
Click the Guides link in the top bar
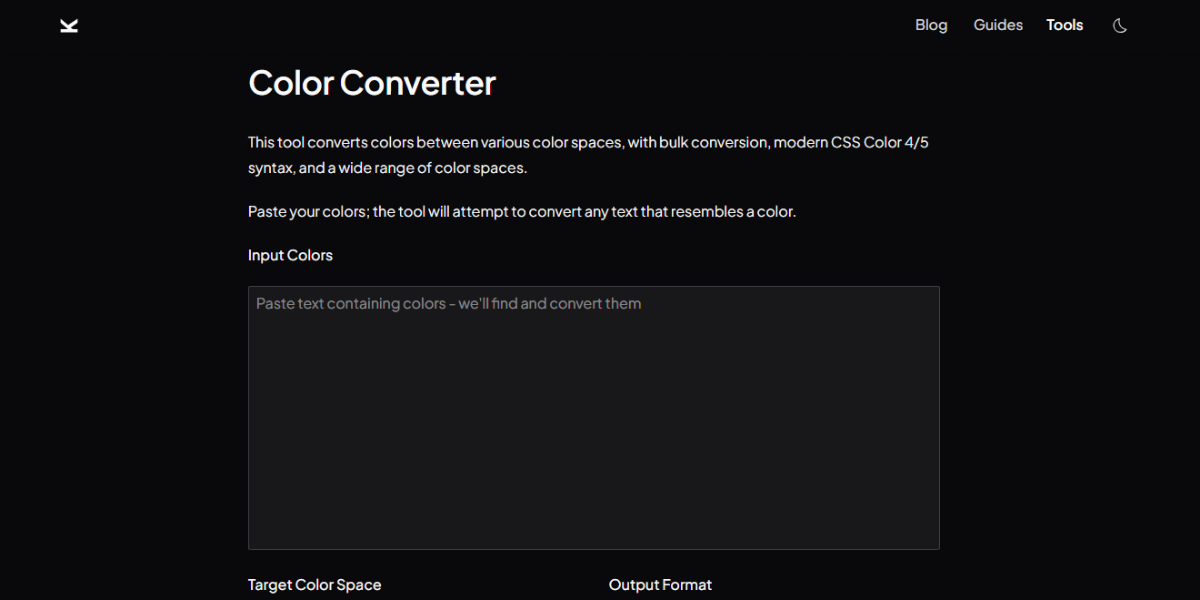click(x=997, y=25)
